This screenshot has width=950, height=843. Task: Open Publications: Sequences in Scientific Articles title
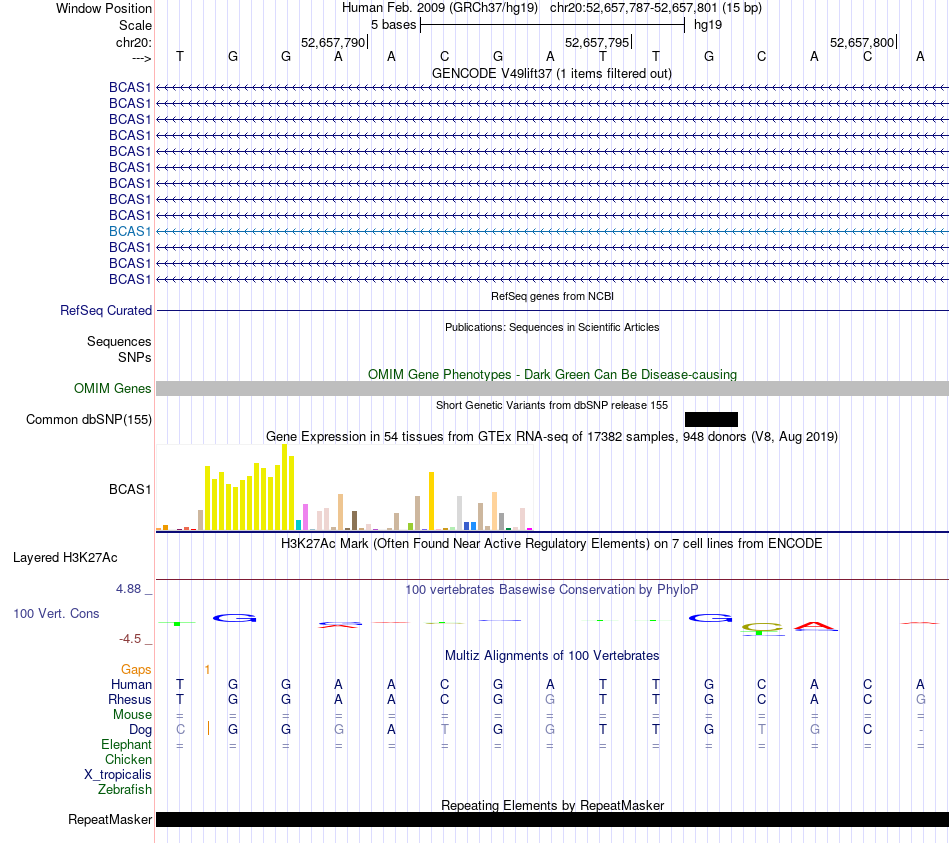552,327
